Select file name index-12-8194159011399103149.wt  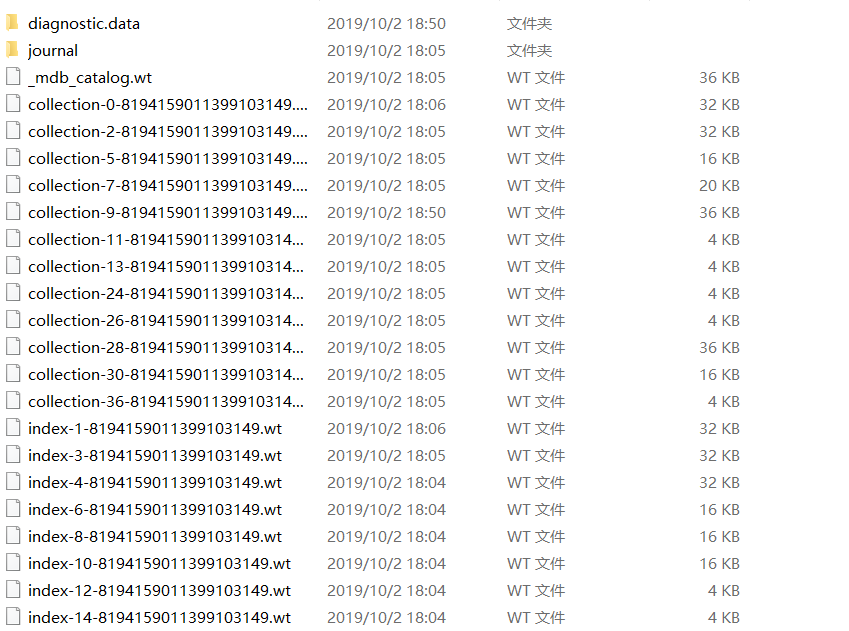click(x=159, y=591)
